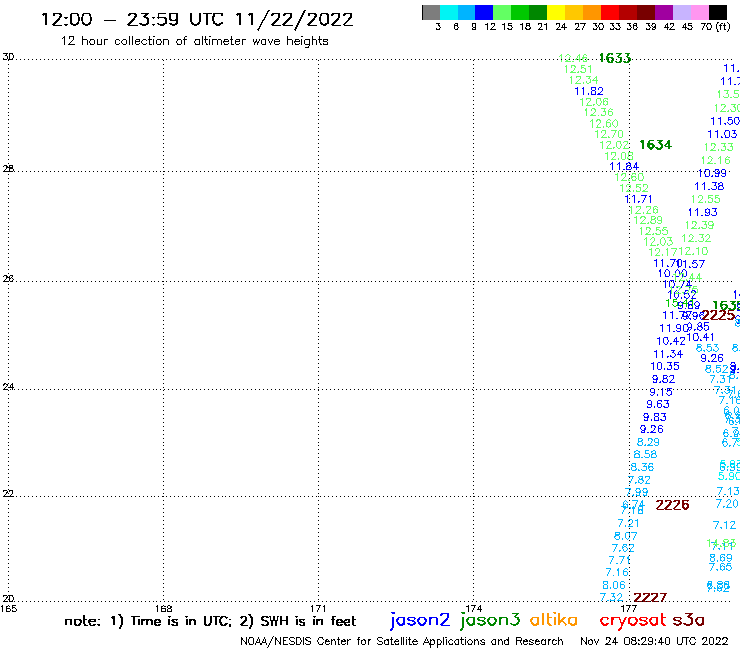Click the longitude 168 axis label
This screenshot has width=740, height=650.
tap(163, 608)
